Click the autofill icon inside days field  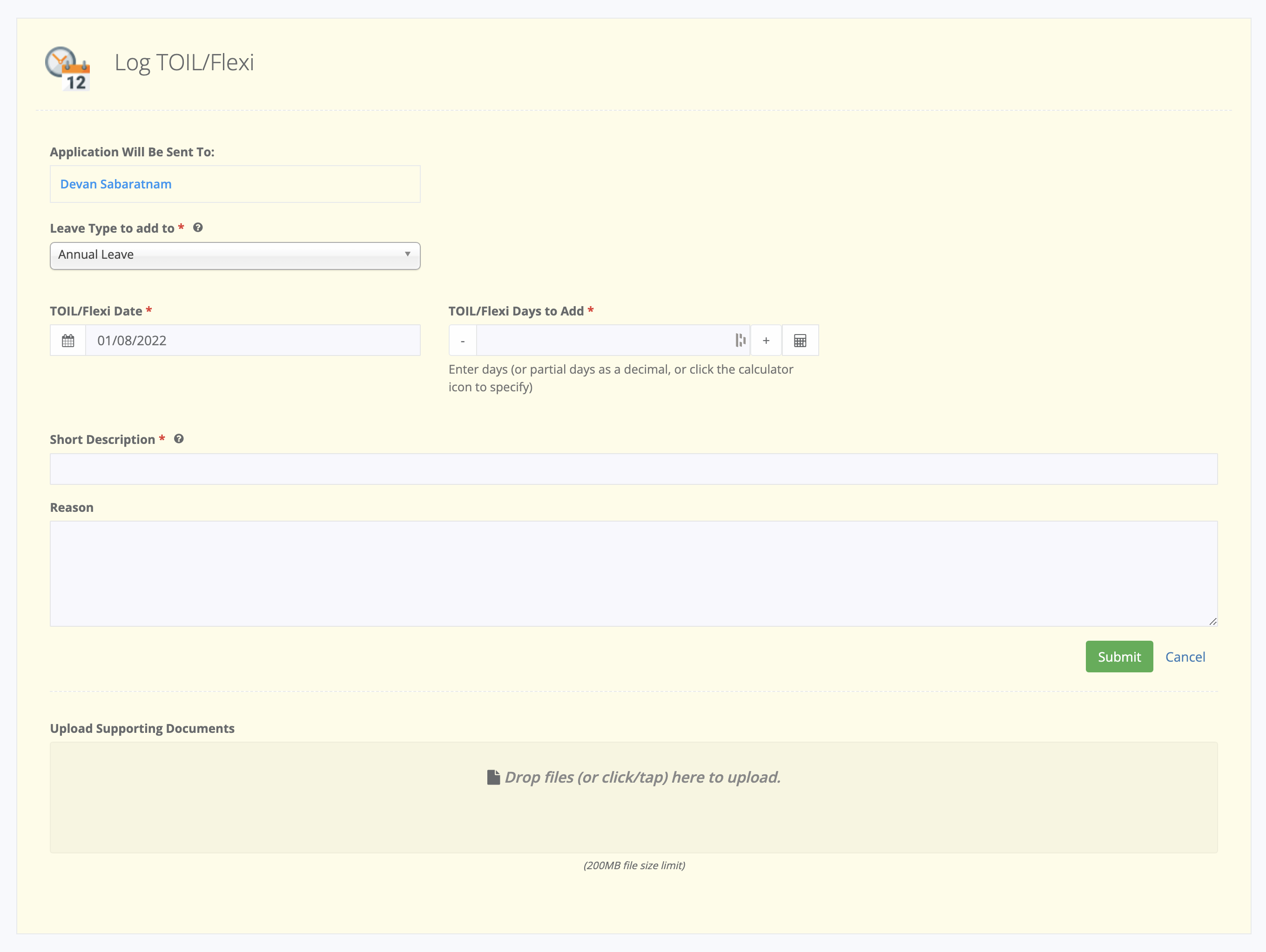[740, 341]
